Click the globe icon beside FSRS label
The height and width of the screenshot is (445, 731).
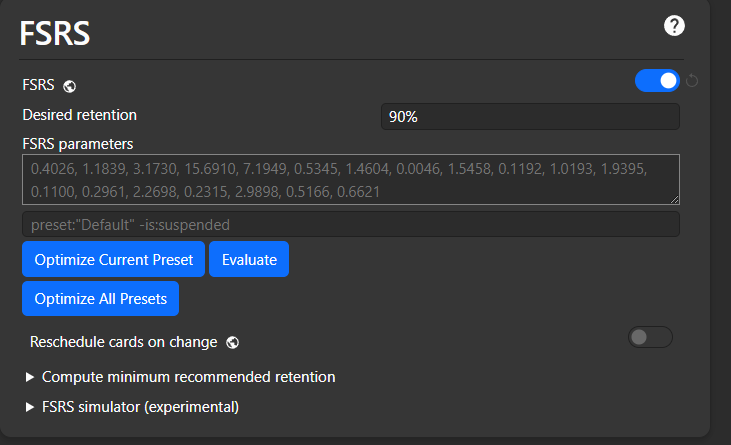click(x=69, y=86)
